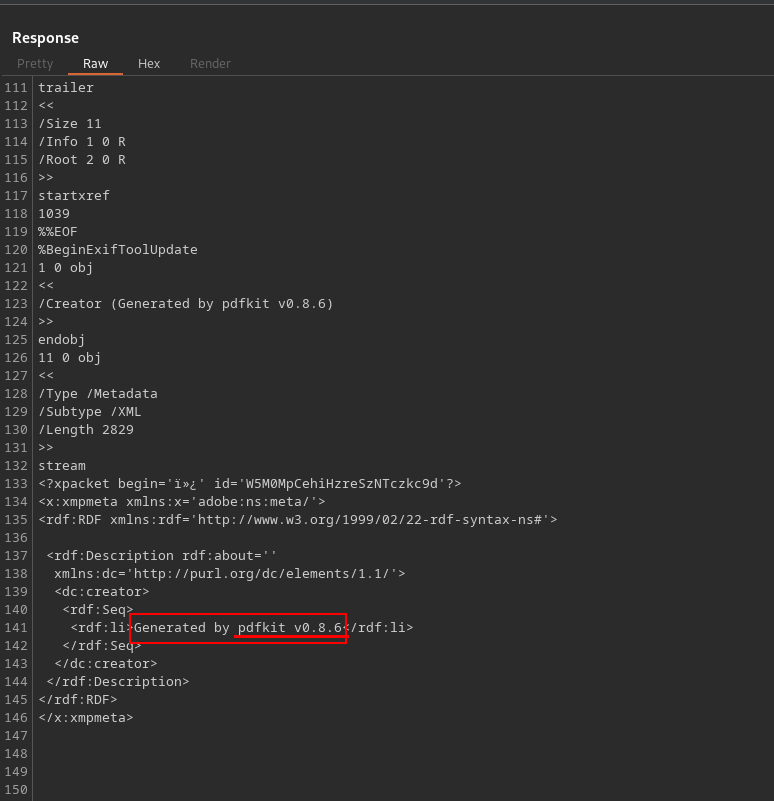Click the rdf:RDF xmlns URL line
The height and width of the screenshot is (801, 774).
(x=298, y=520)
